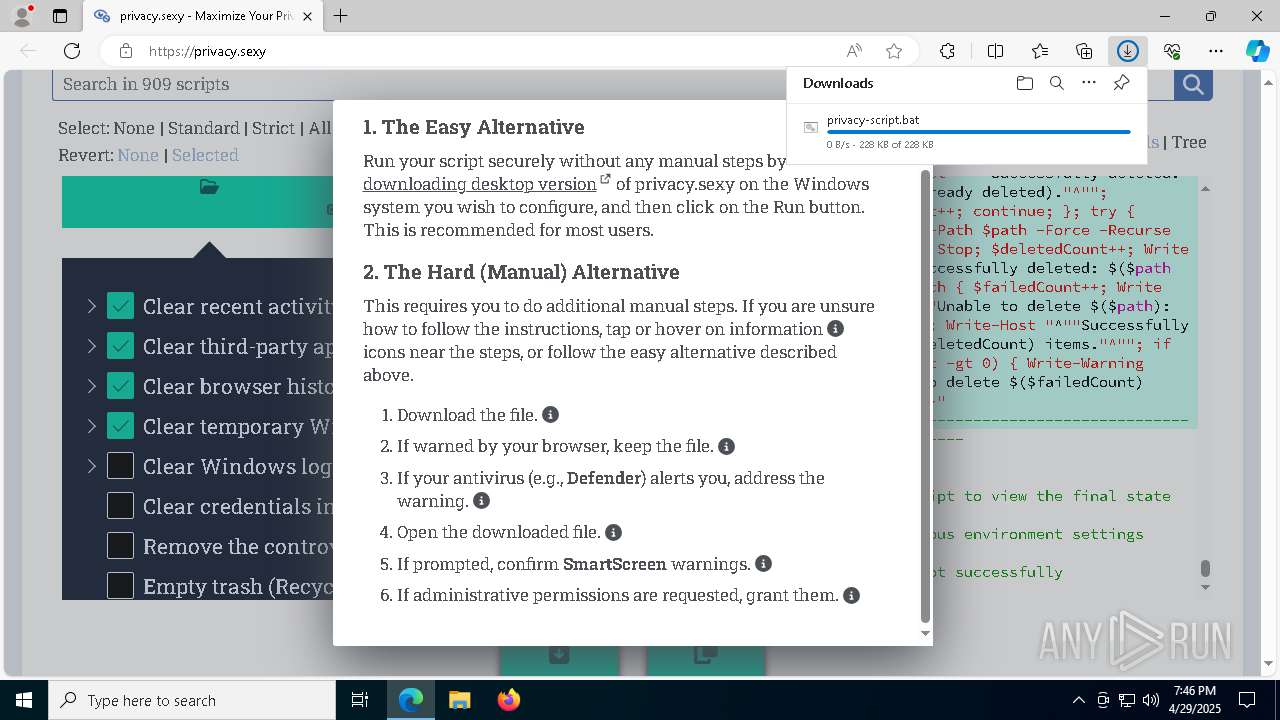Close the privacy.sexy tab
Screen dimensions: 1280x720
pos(307,16)
